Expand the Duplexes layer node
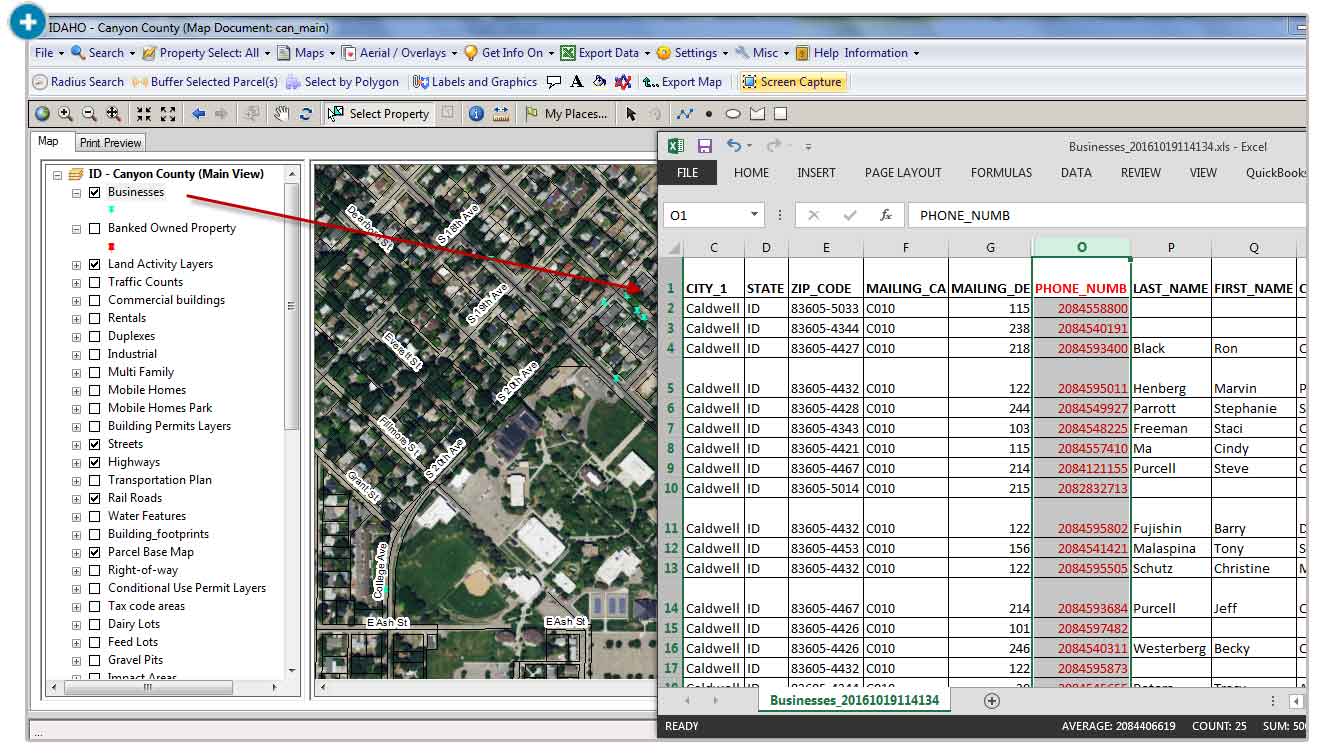The height and width of the screenshot is (755, 1334). [x=76, y=336]
